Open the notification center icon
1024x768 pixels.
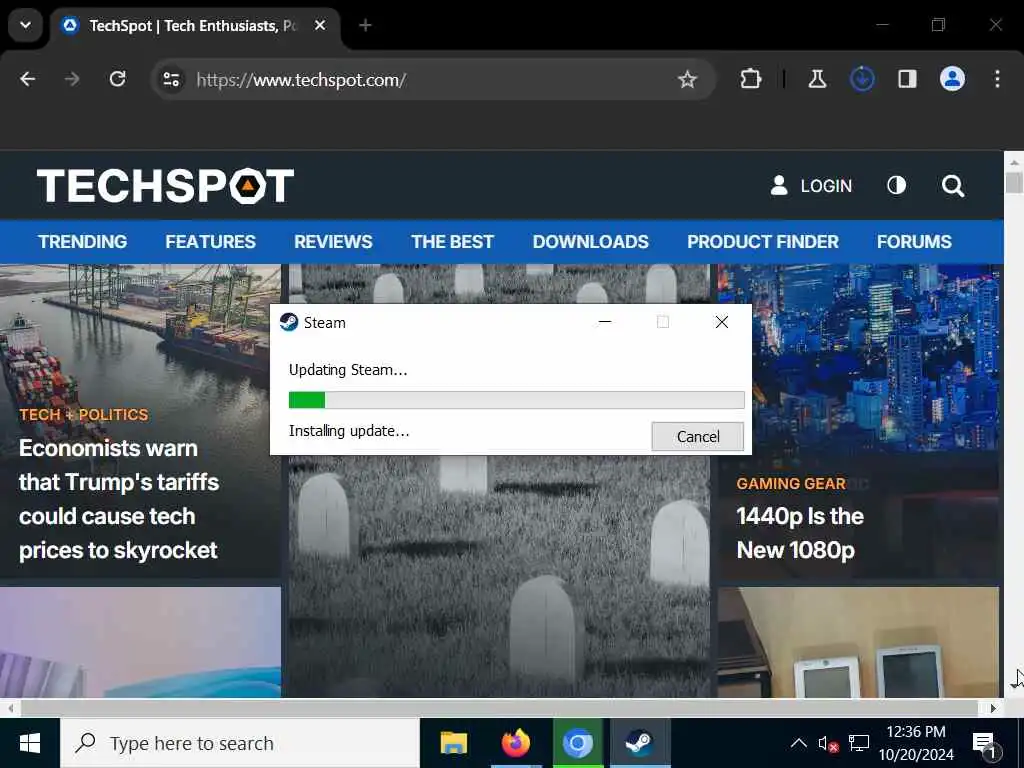[985, 744]
